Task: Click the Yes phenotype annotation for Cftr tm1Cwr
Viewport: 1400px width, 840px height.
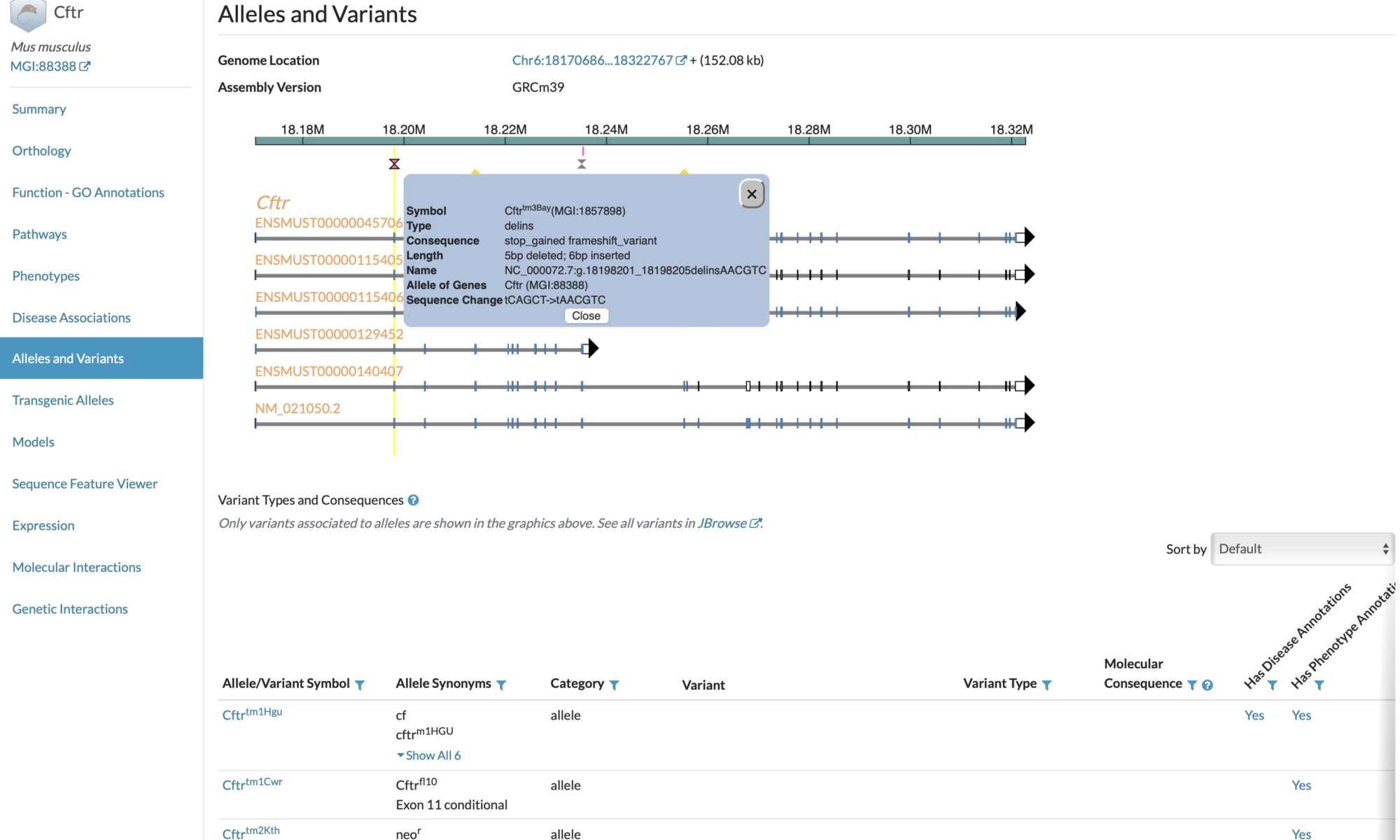Action: pos(1301,785)
